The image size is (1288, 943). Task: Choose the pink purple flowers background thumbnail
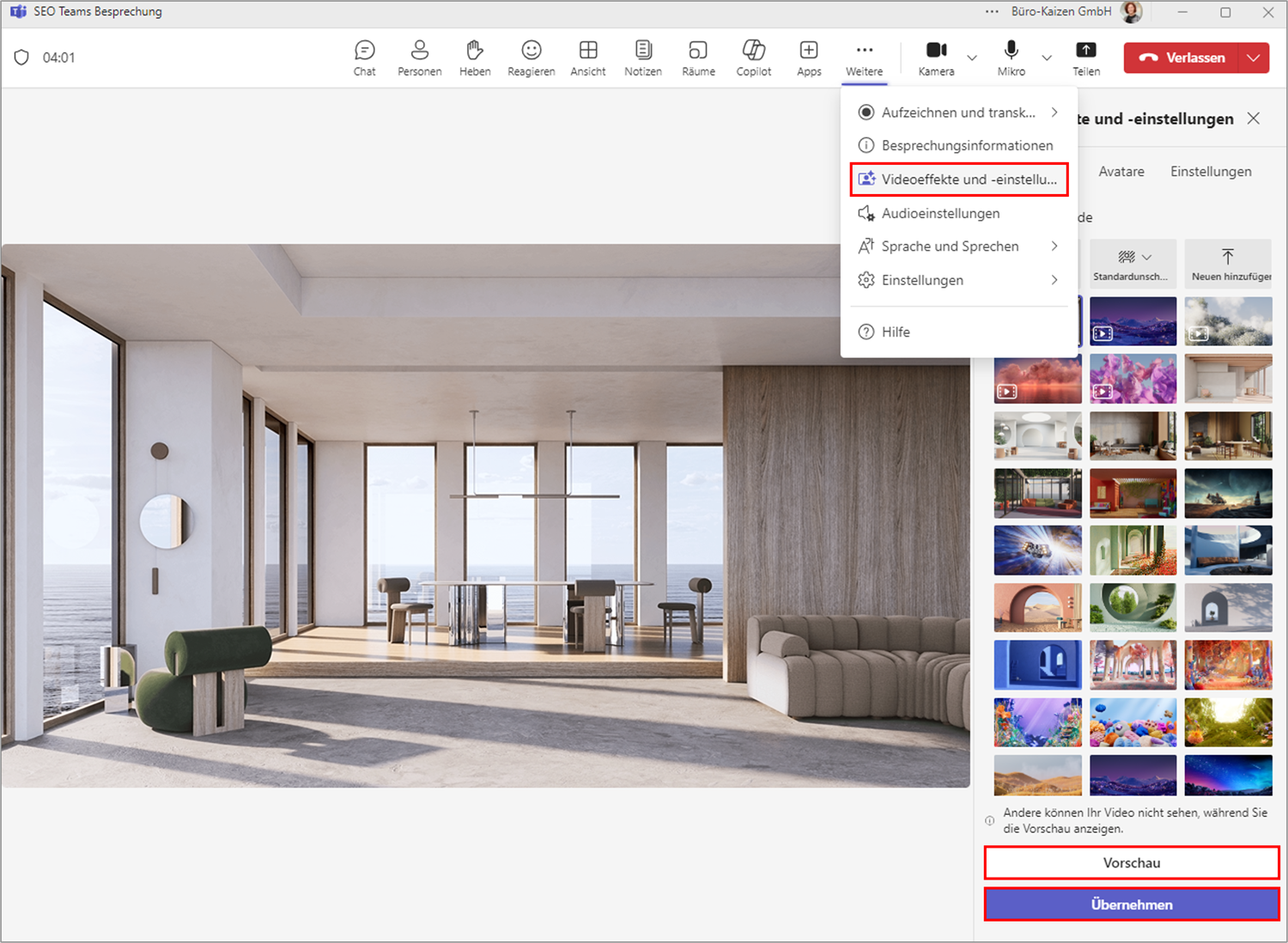point(1133,379)
